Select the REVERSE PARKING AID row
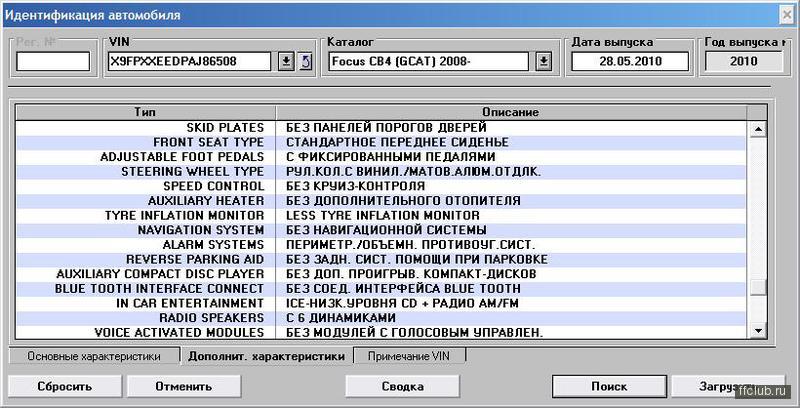 tap(381, 260)
